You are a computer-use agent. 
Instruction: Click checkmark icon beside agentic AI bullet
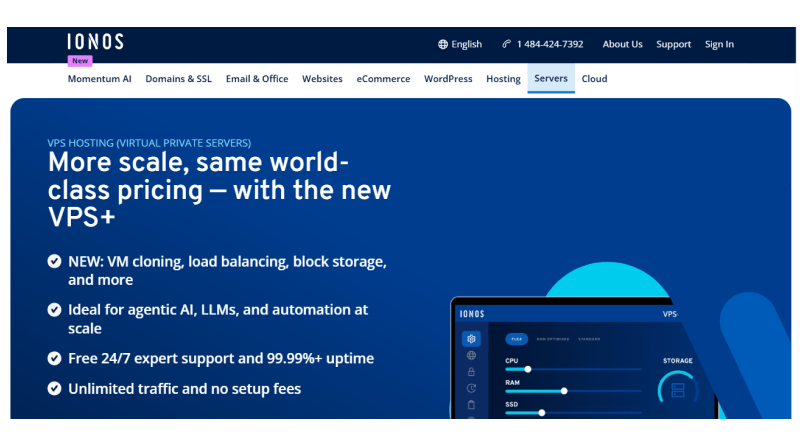55,310
